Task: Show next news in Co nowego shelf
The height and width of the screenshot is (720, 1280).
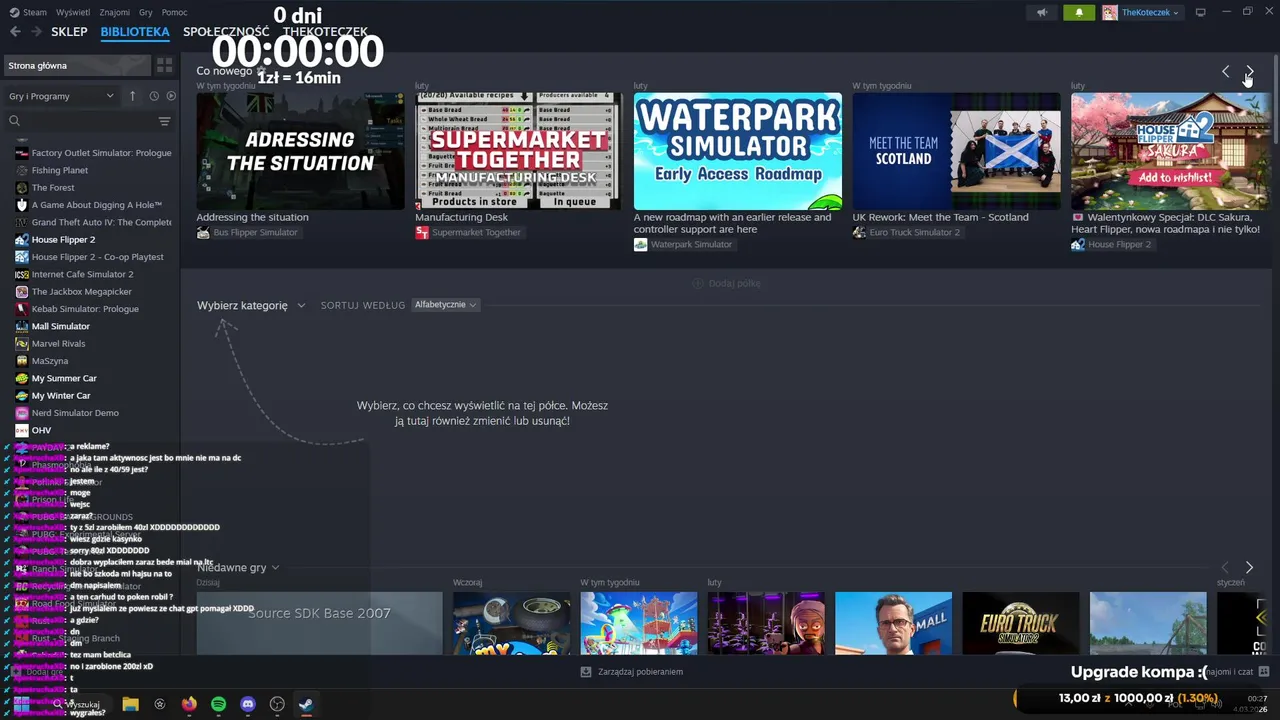Action: [x=1249, y=71]
